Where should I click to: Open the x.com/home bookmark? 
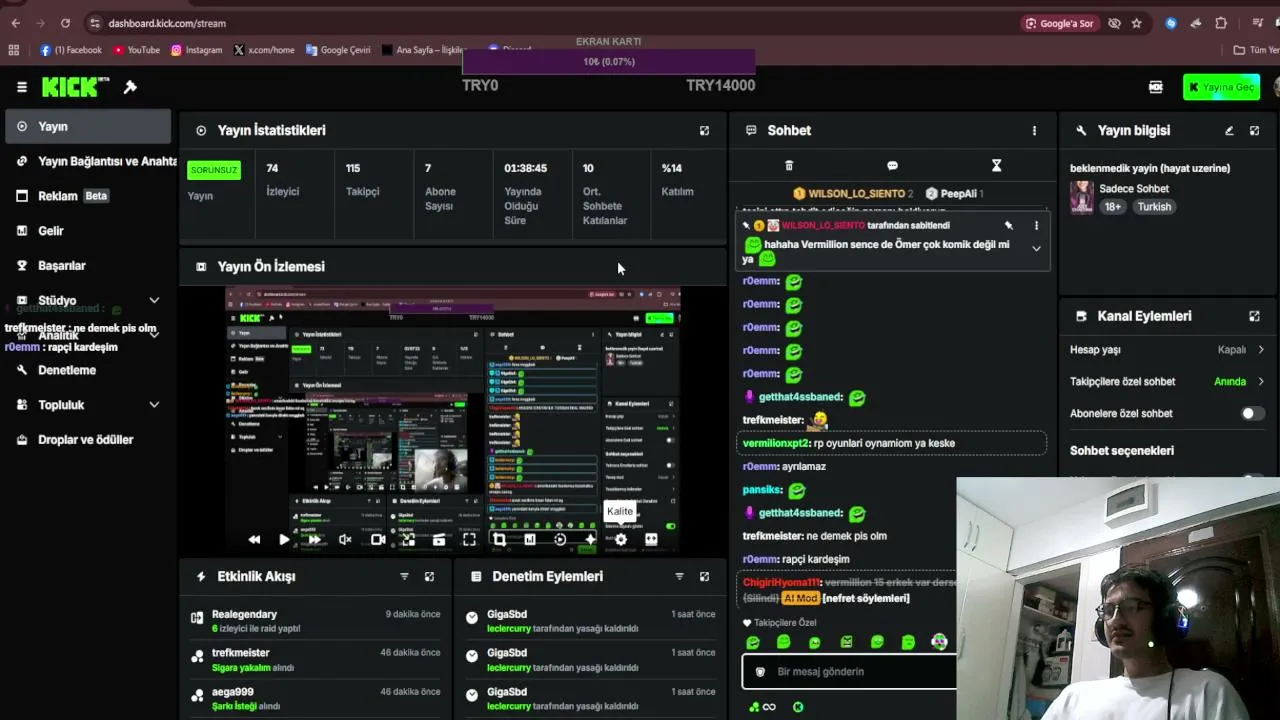pyautogui.click(x=265, y=50)
